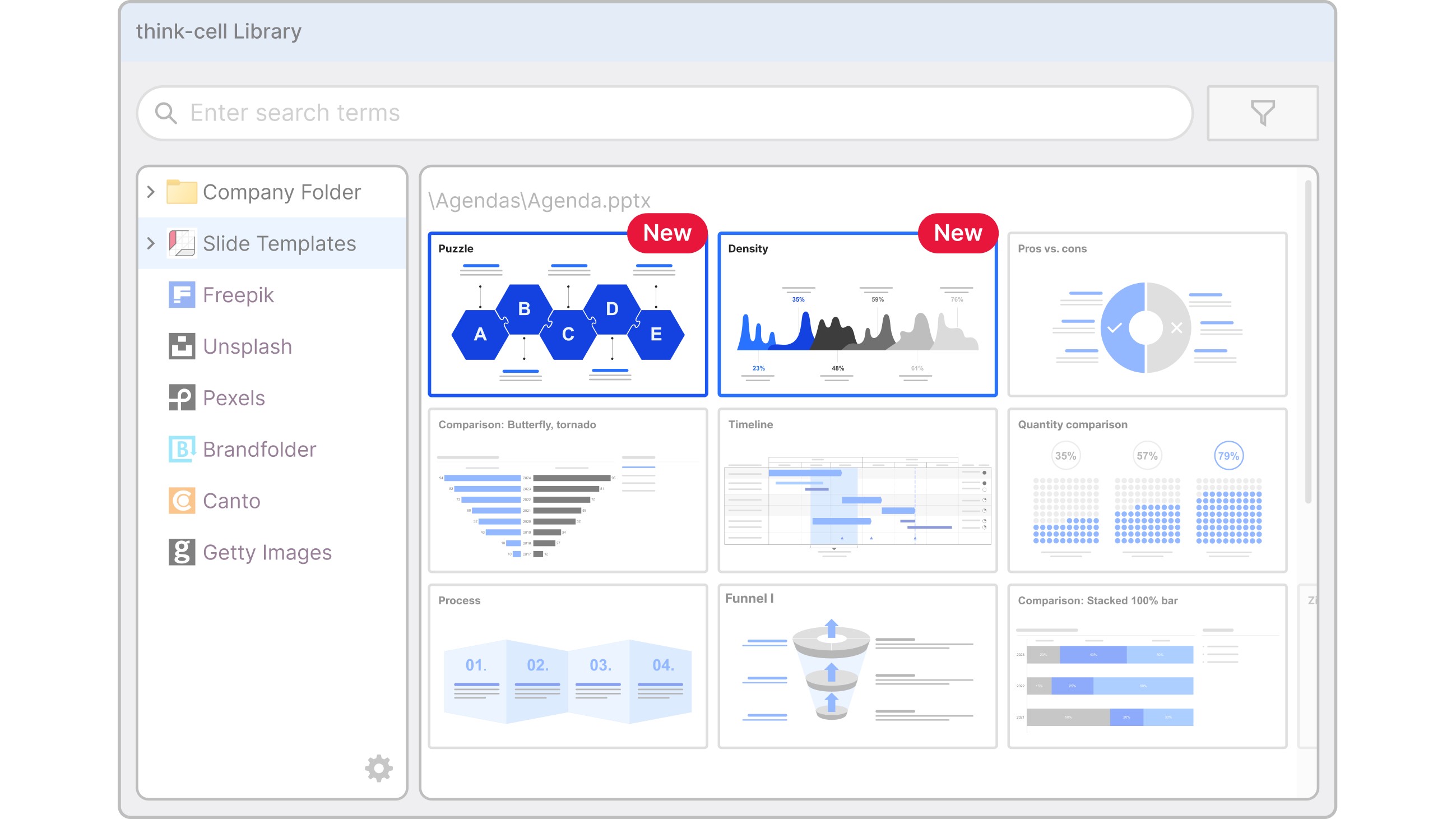Open the Canto source icon
The width and height of the screenshot is (1456, 819).
(182, 501)
